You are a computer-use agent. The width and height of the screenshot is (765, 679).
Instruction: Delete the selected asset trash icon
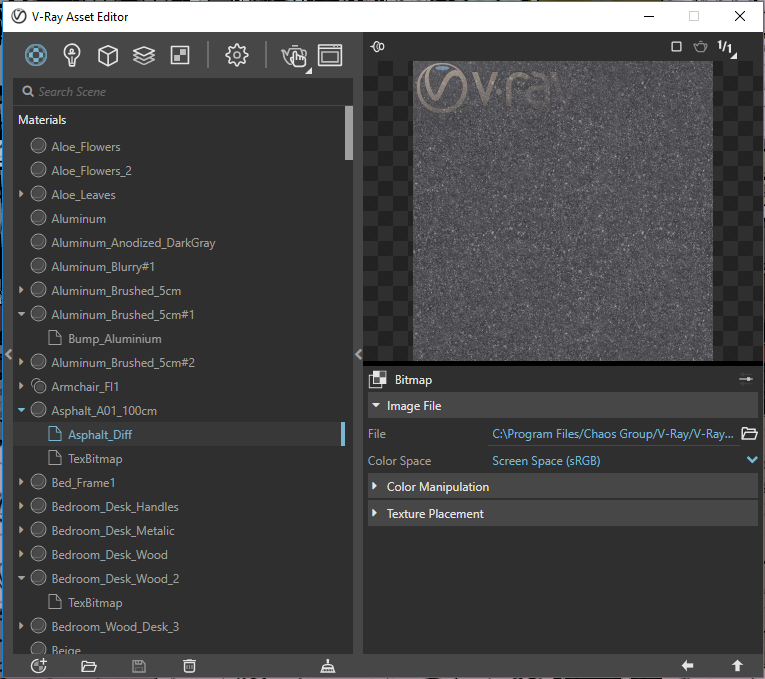189,666
